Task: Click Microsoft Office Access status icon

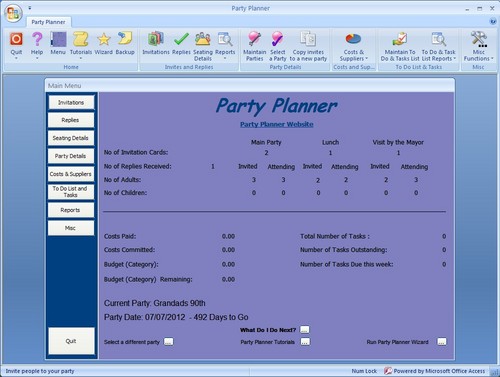Action: click(388, 371)
